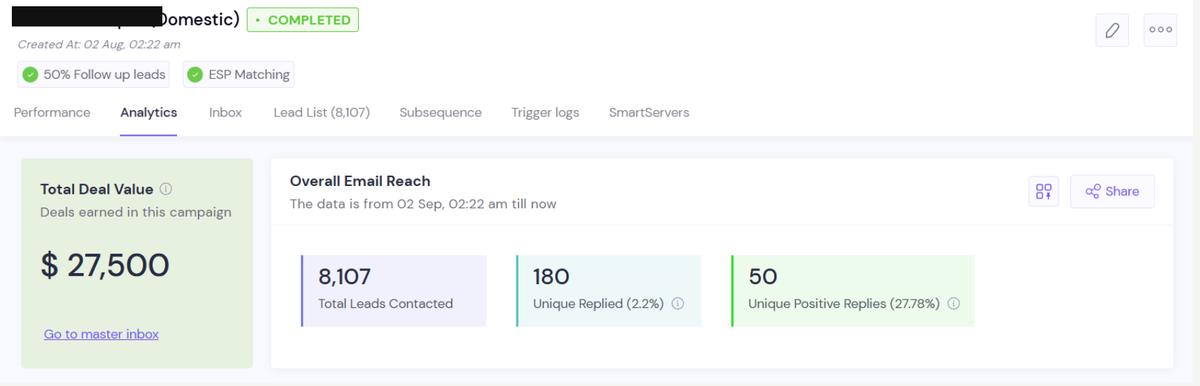The width and height of the screenshot is (1200, 386).
Task: View the Trigger logs tab
Action: [545, 113]
